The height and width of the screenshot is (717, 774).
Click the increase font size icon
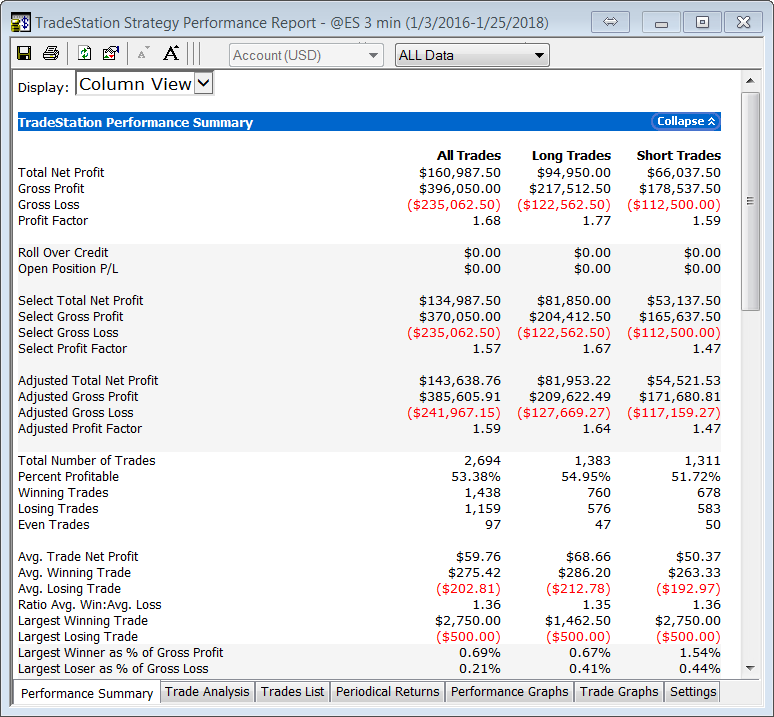[x=171, y=54]
